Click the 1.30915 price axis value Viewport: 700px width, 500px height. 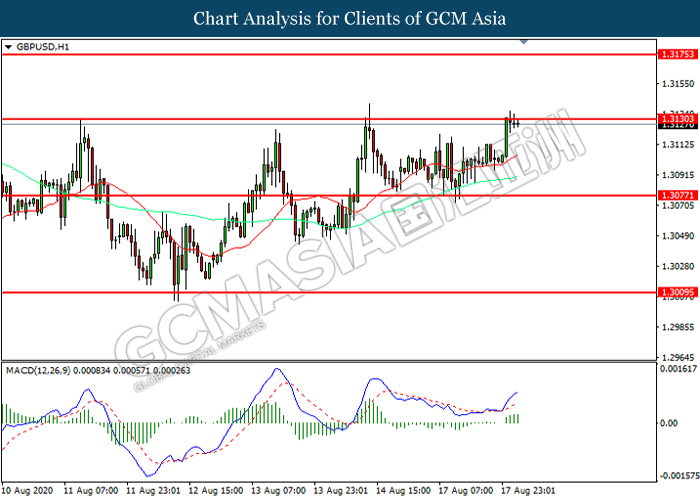coord(678,175)
